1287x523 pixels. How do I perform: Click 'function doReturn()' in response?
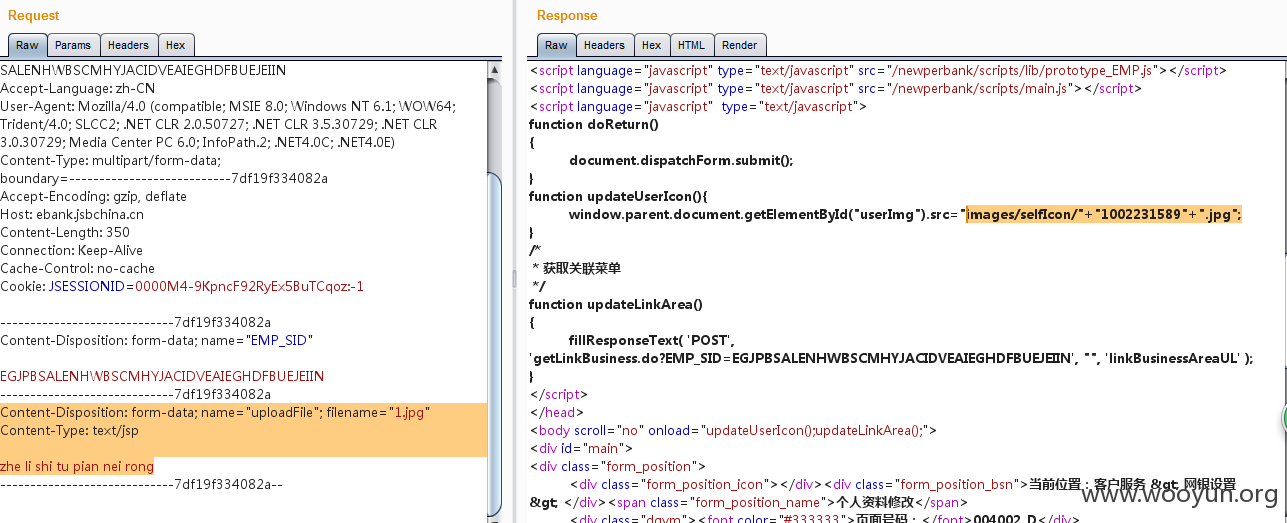click(594, 124)
